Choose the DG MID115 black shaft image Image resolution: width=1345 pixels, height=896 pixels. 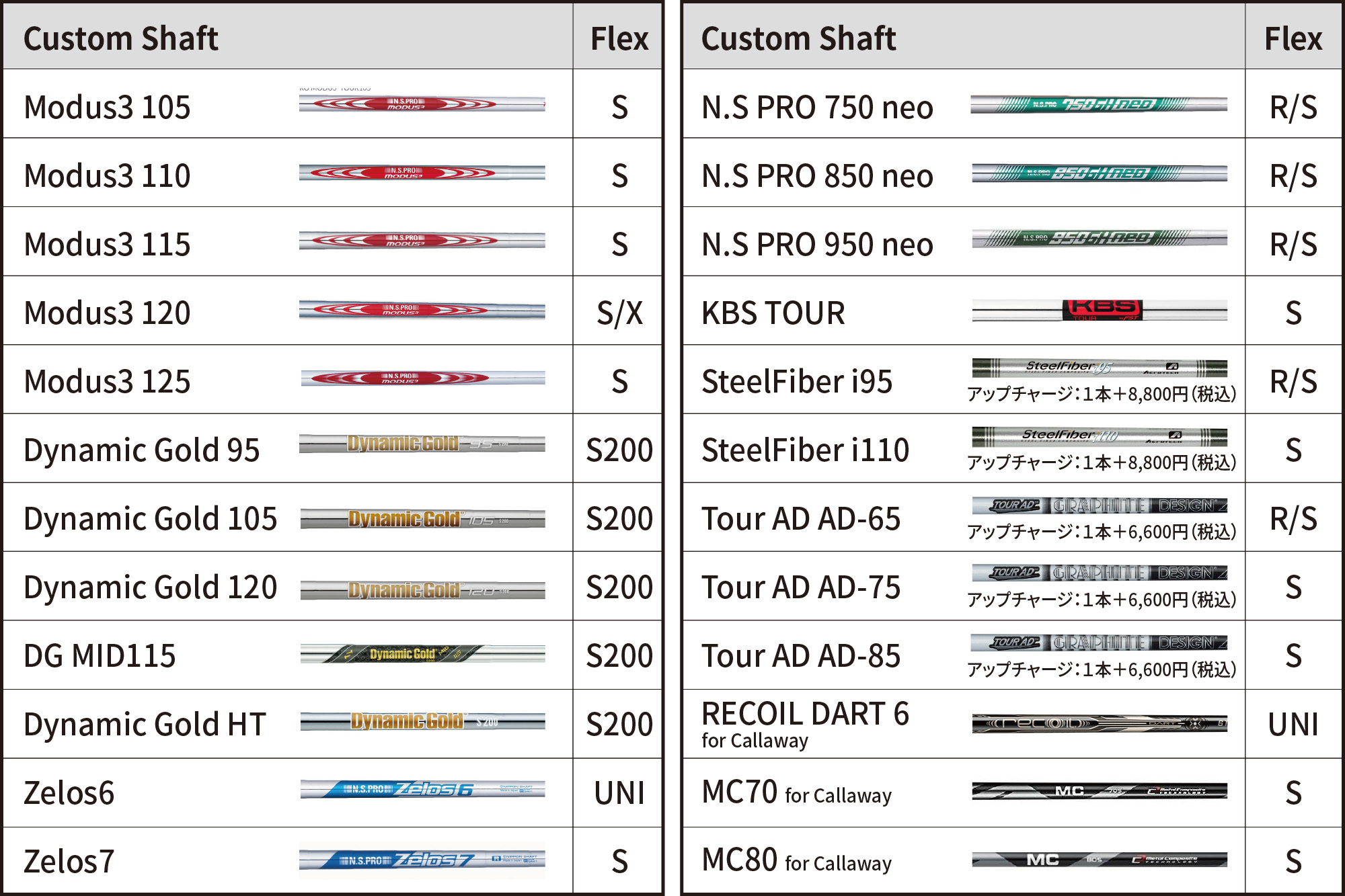[422, 654]
